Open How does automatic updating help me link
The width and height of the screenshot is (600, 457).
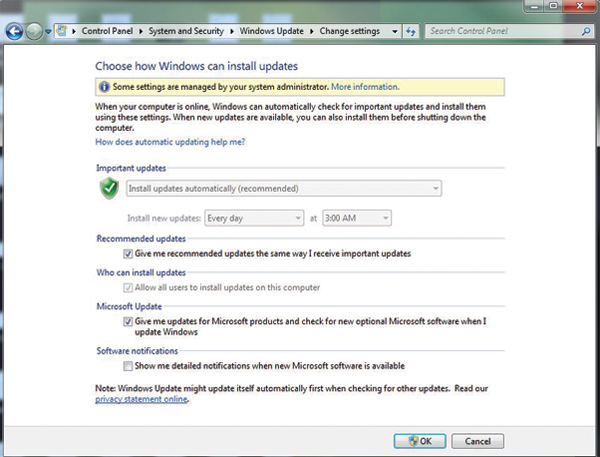tap(170, 142)
